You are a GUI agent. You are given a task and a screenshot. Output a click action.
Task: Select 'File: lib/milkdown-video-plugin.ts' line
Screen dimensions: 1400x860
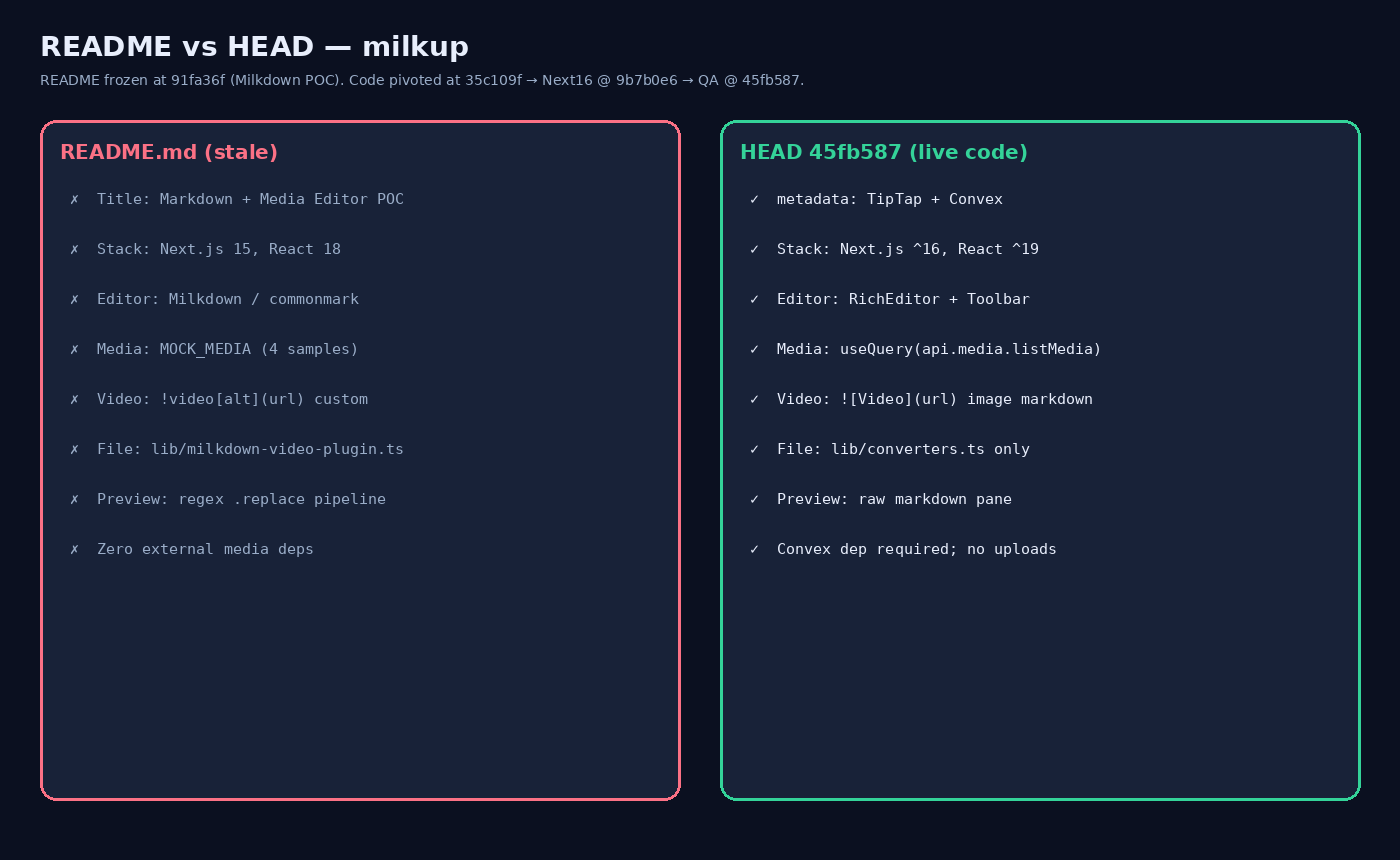coord(250,449)
